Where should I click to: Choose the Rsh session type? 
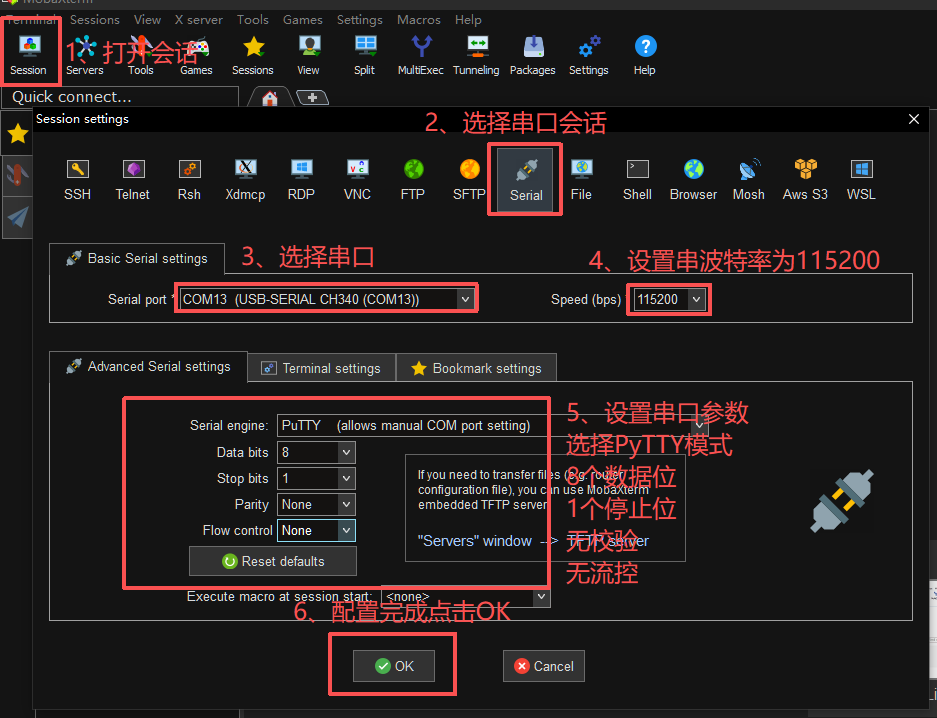click(189, 179)
